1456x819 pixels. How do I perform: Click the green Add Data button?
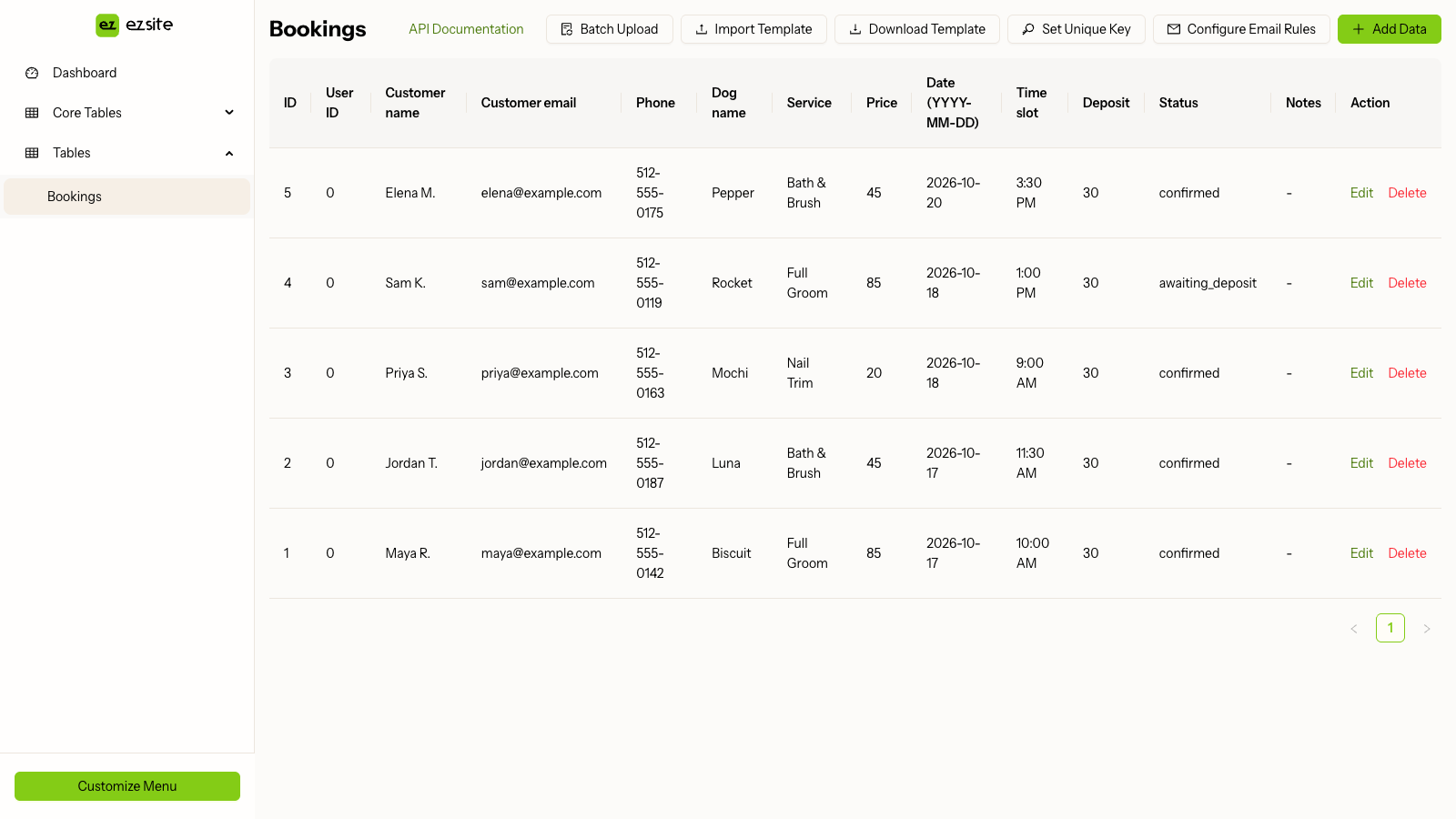click(x=1390, y=29)
